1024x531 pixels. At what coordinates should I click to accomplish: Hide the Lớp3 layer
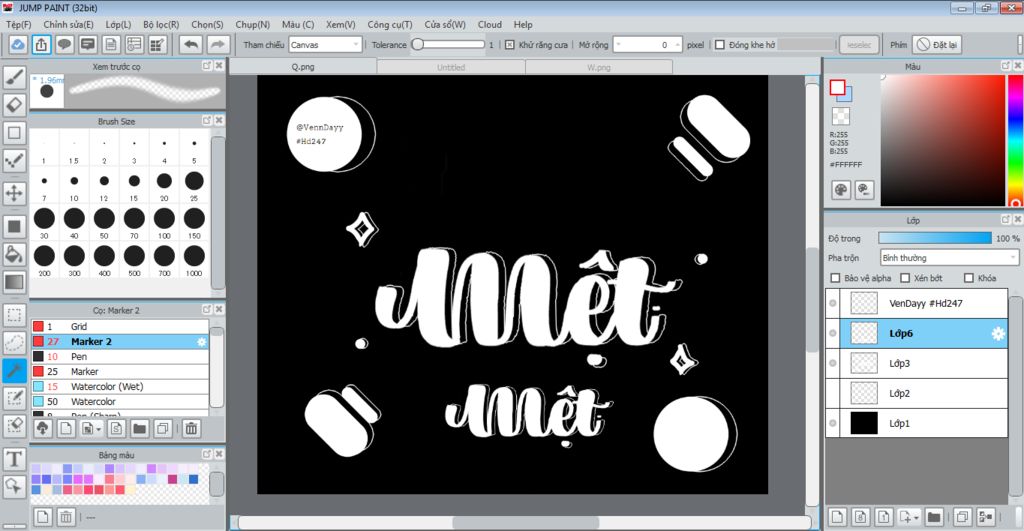[x=833, y=363]
